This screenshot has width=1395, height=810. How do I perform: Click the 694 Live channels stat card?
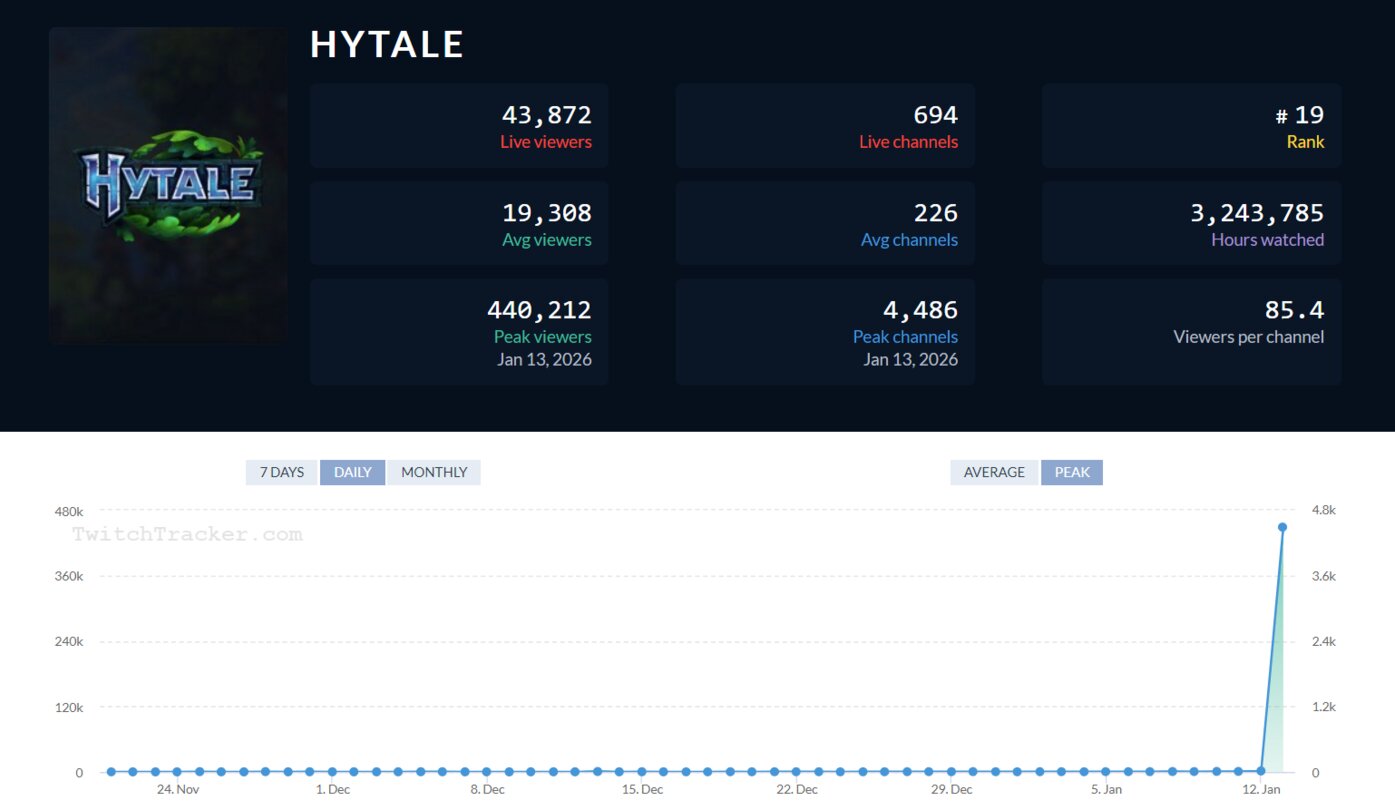pos(825,126)
